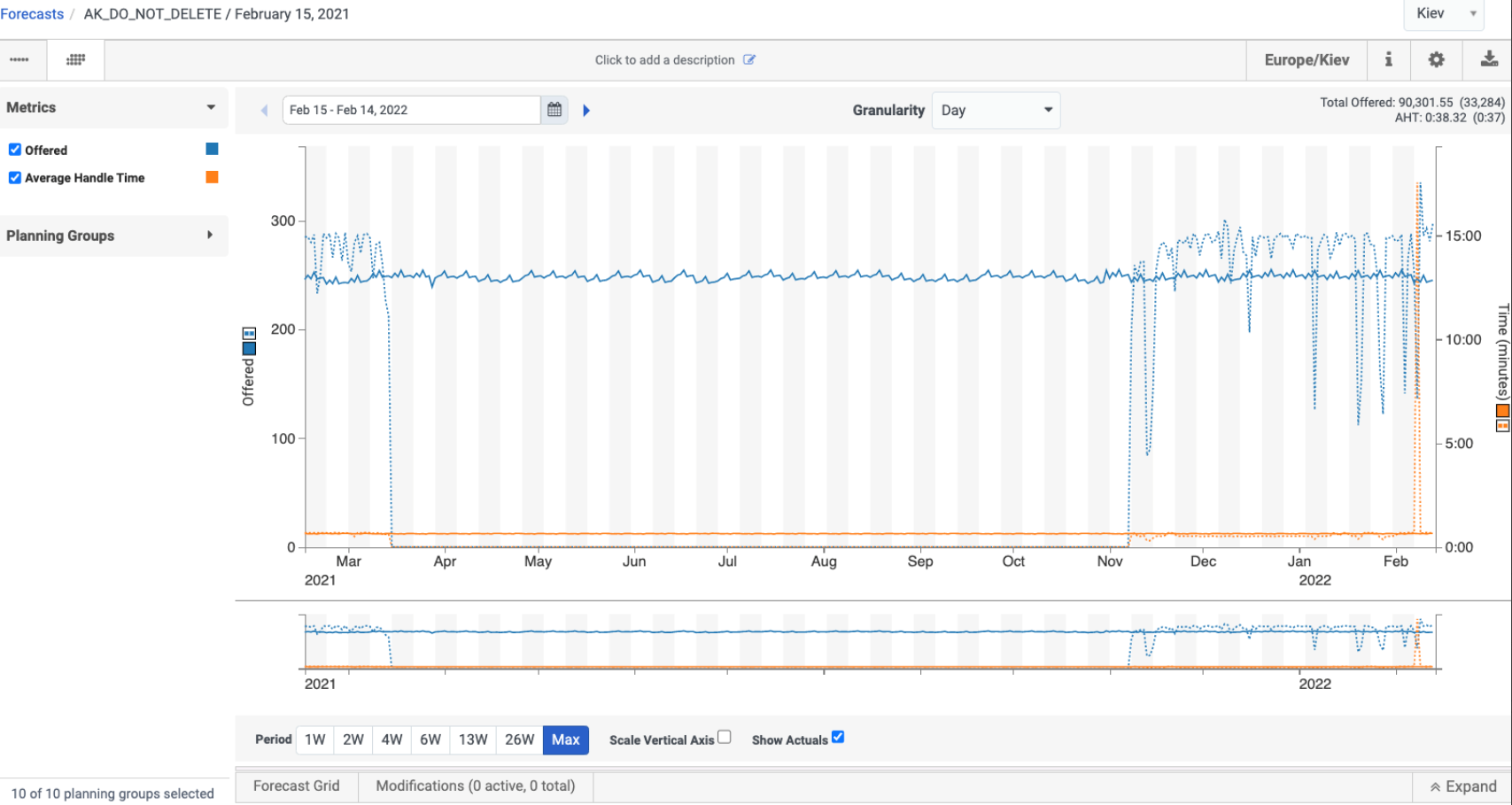Disable the Show Actuals checkbox
The image size is (1512, 805).
pos(838,737)
